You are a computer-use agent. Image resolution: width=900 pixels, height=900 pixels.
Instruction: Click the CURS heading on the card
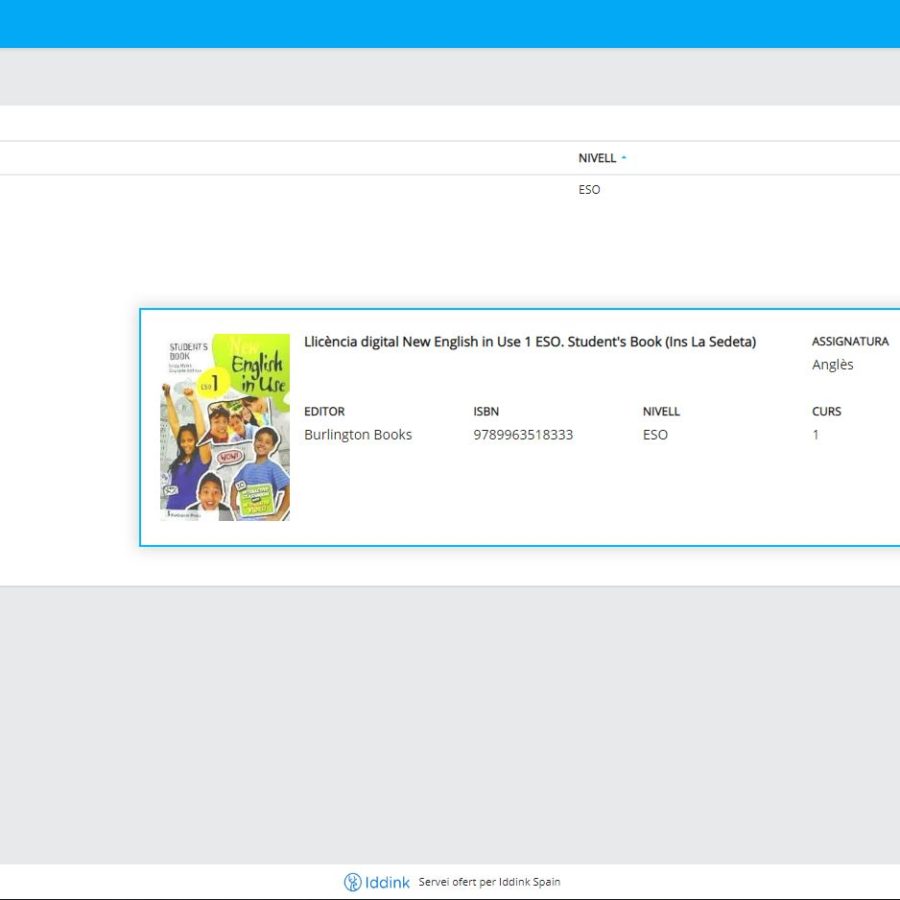[826, 411]
